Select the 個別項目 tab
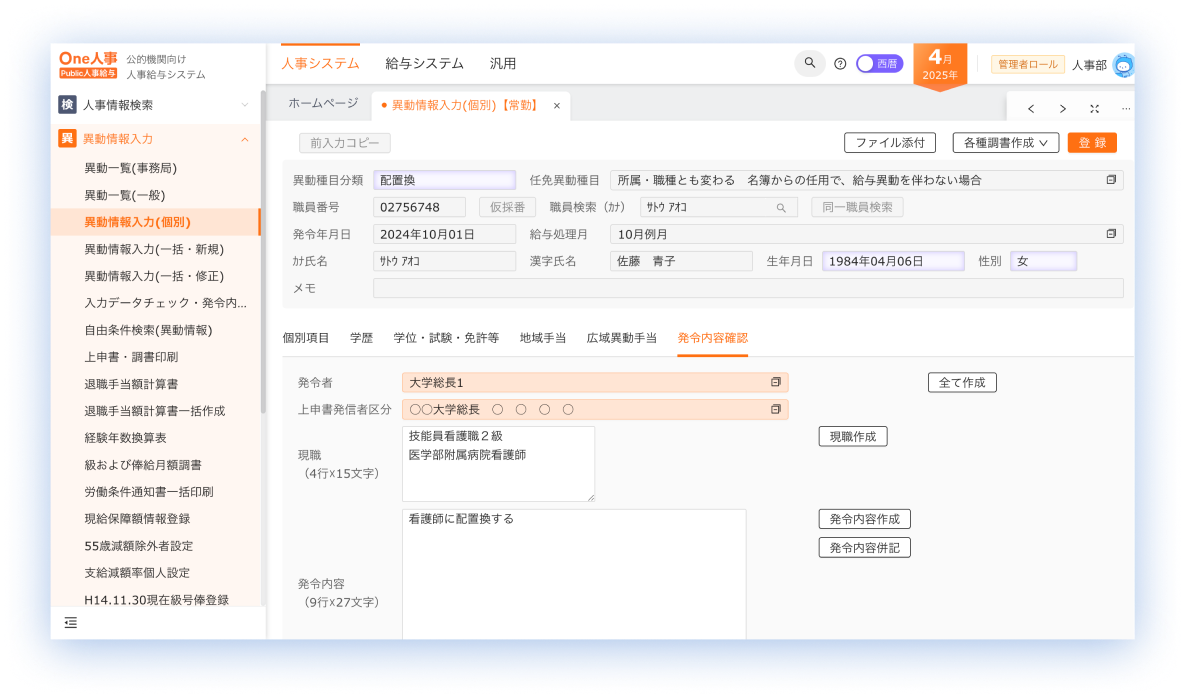 pos(306,338)
